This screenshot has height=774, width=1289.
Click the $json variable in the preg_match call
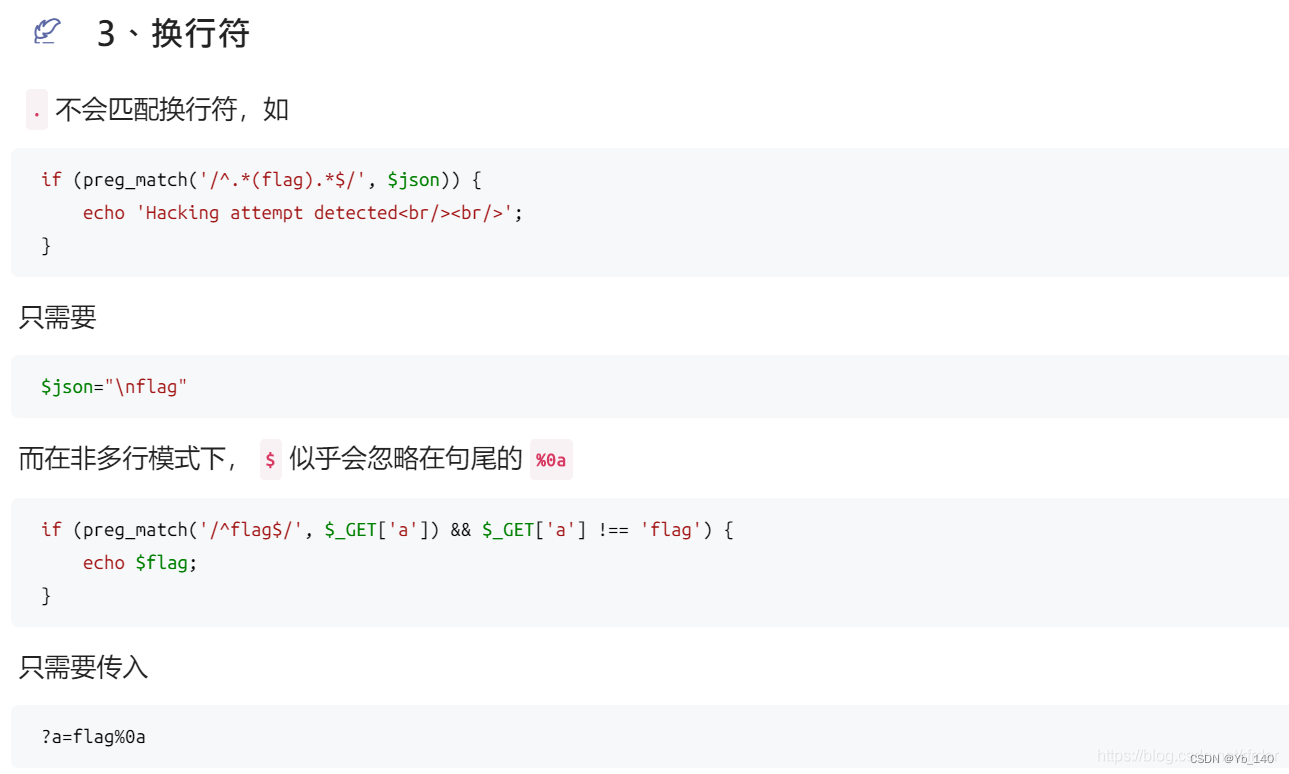(x=413, y=180)
